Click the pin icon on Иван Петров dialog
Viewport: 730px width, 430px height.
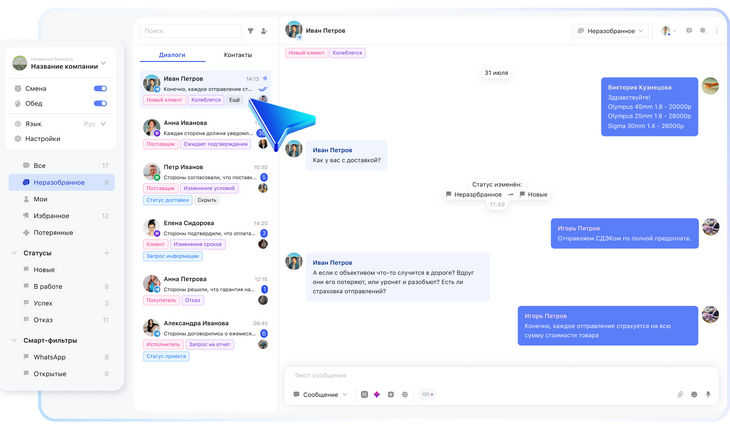264,78
